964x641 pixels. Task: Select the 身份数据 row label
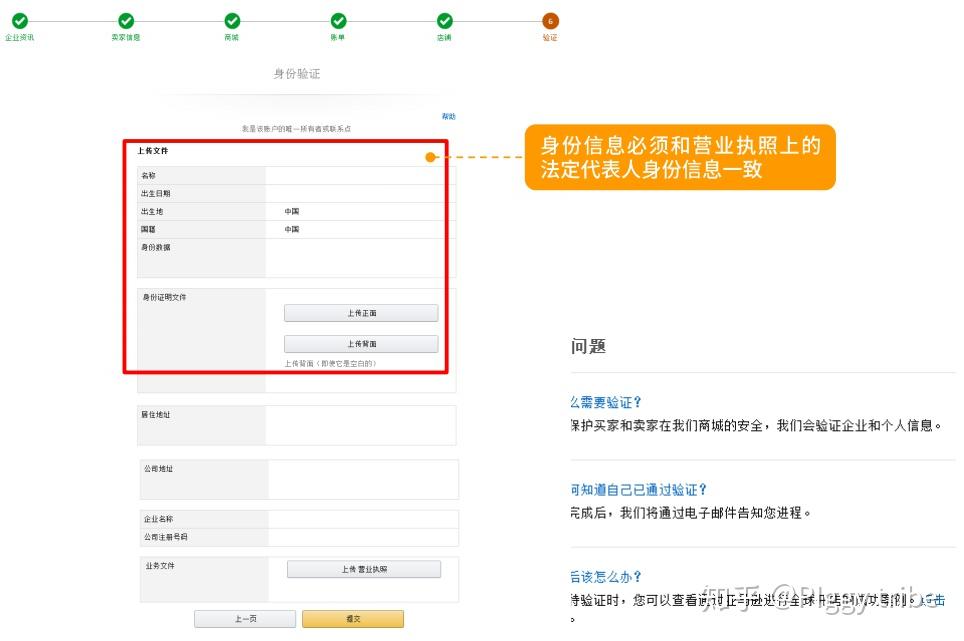[x=156, y=247]
